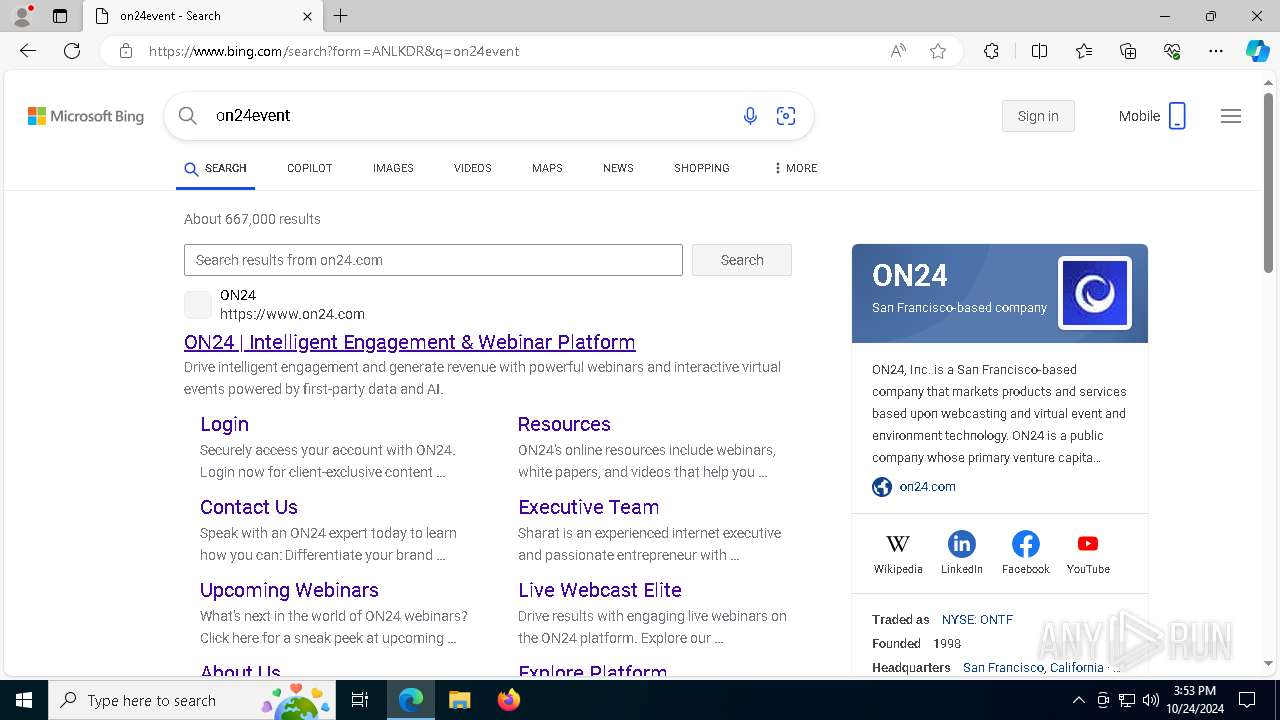Add page to favorites star icon
This screenshot has height=720, width=1280.
(938, 51)
